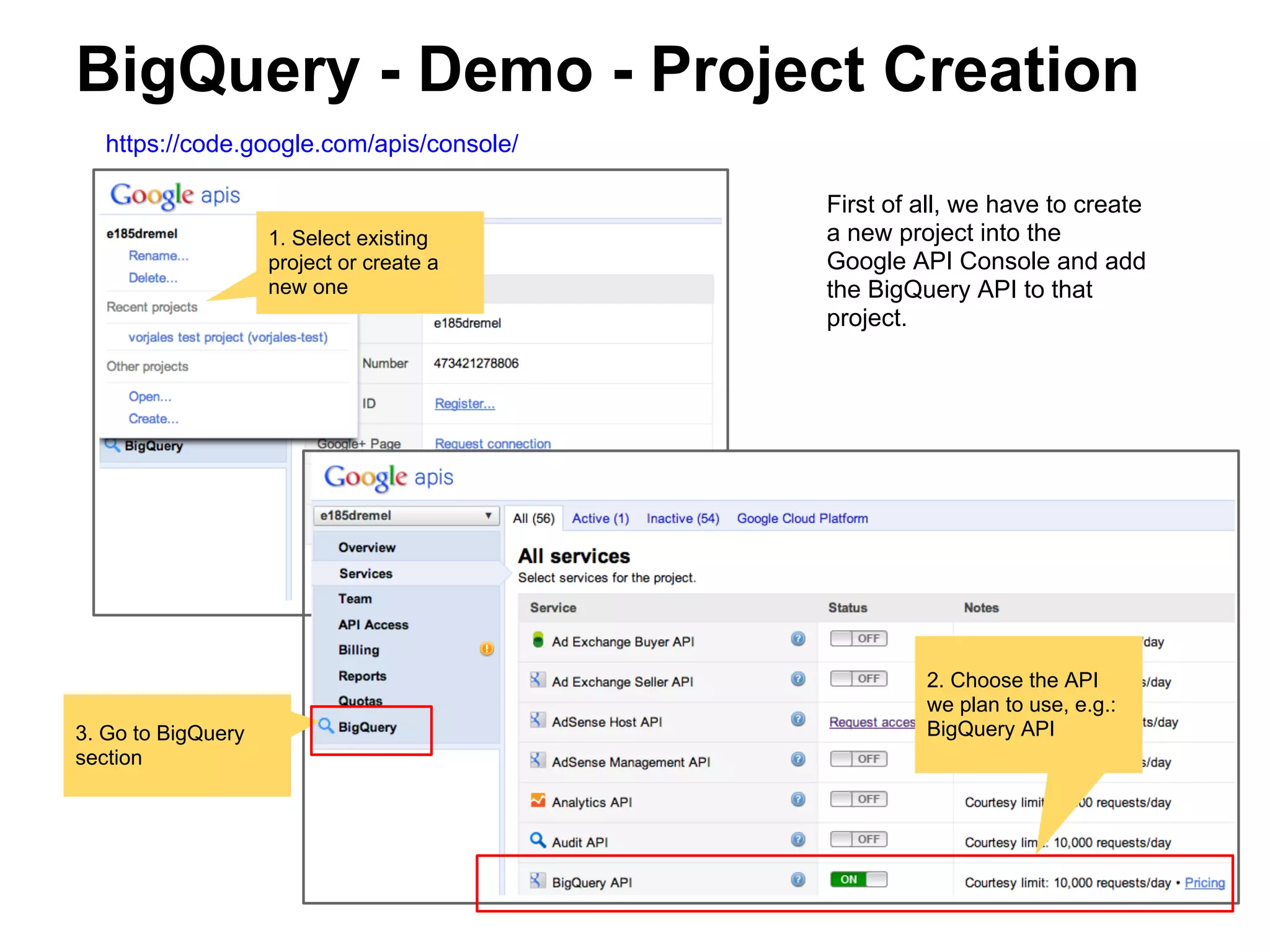
Task: Click the Register... project ID link
Action: tap(464, 404)
